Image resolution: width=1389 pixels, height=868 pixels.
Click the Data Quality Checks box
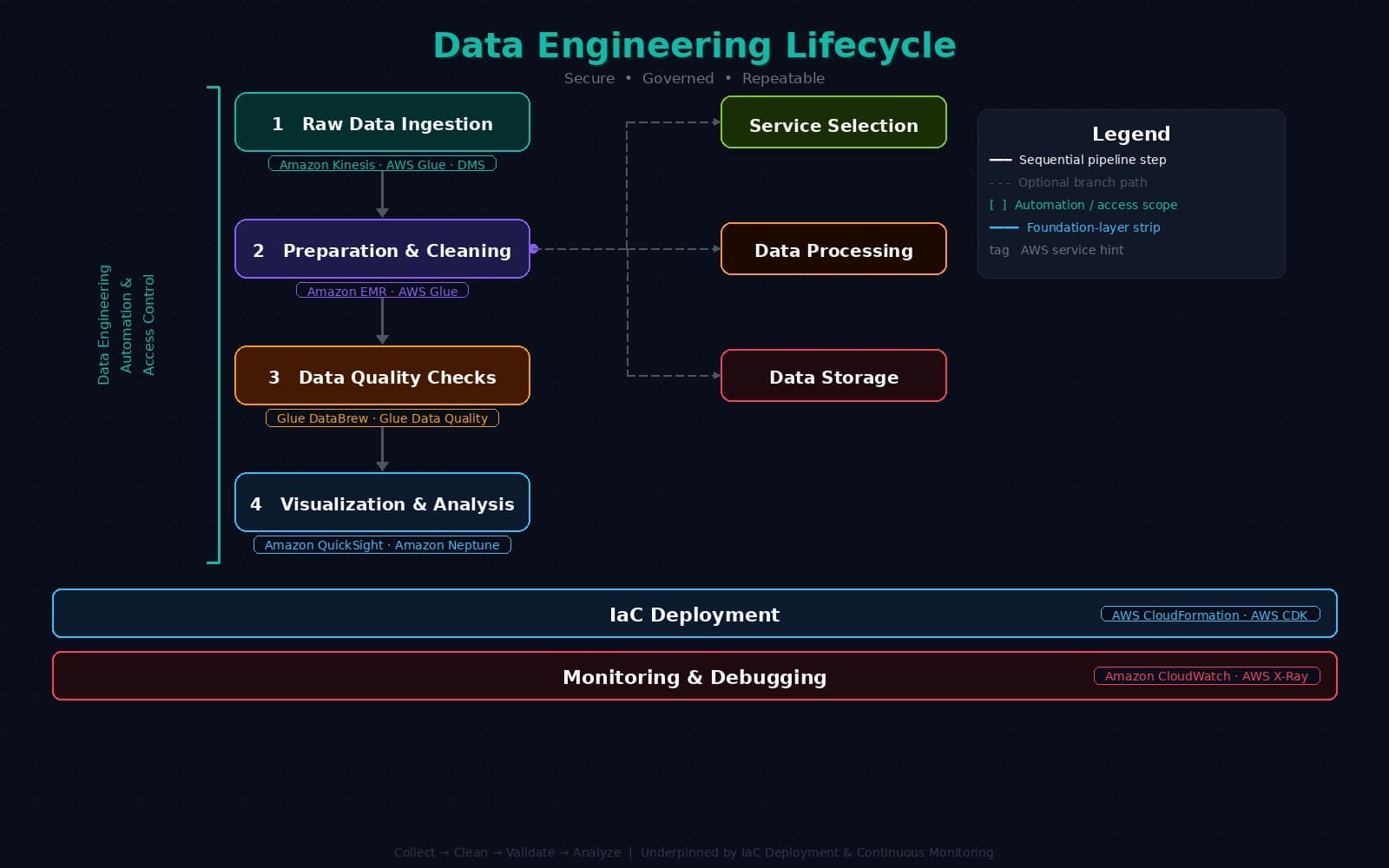point(382,376)
